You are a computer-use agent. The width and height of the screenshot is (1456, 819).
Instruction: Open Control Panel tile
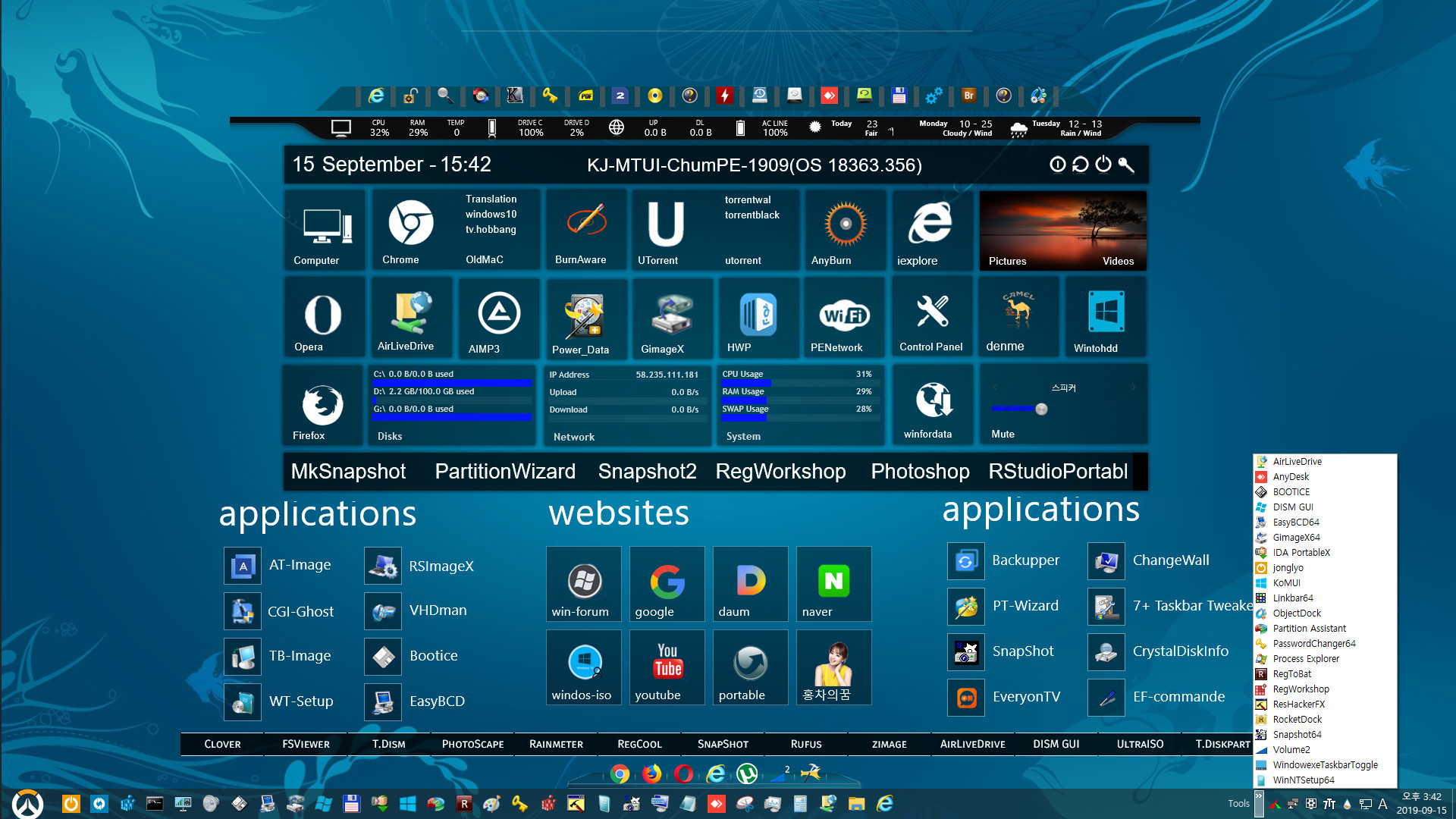pyautogui.click(x=932, y=317)
